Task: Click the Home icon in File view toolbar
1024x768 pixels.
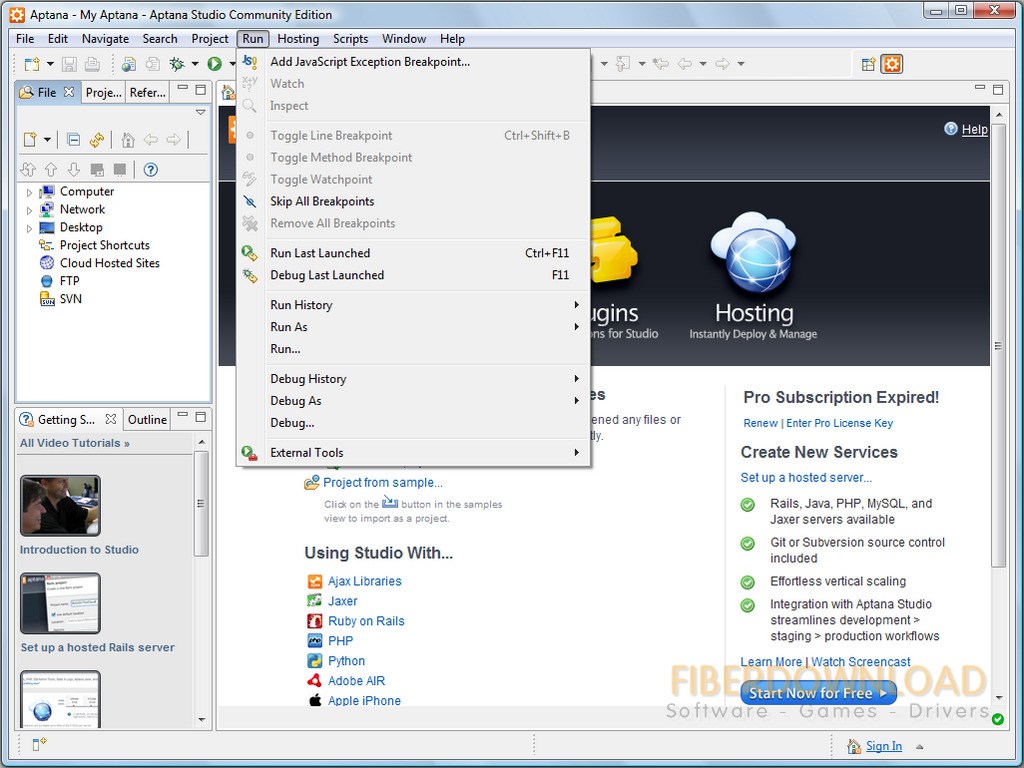Action: [128, 139]
